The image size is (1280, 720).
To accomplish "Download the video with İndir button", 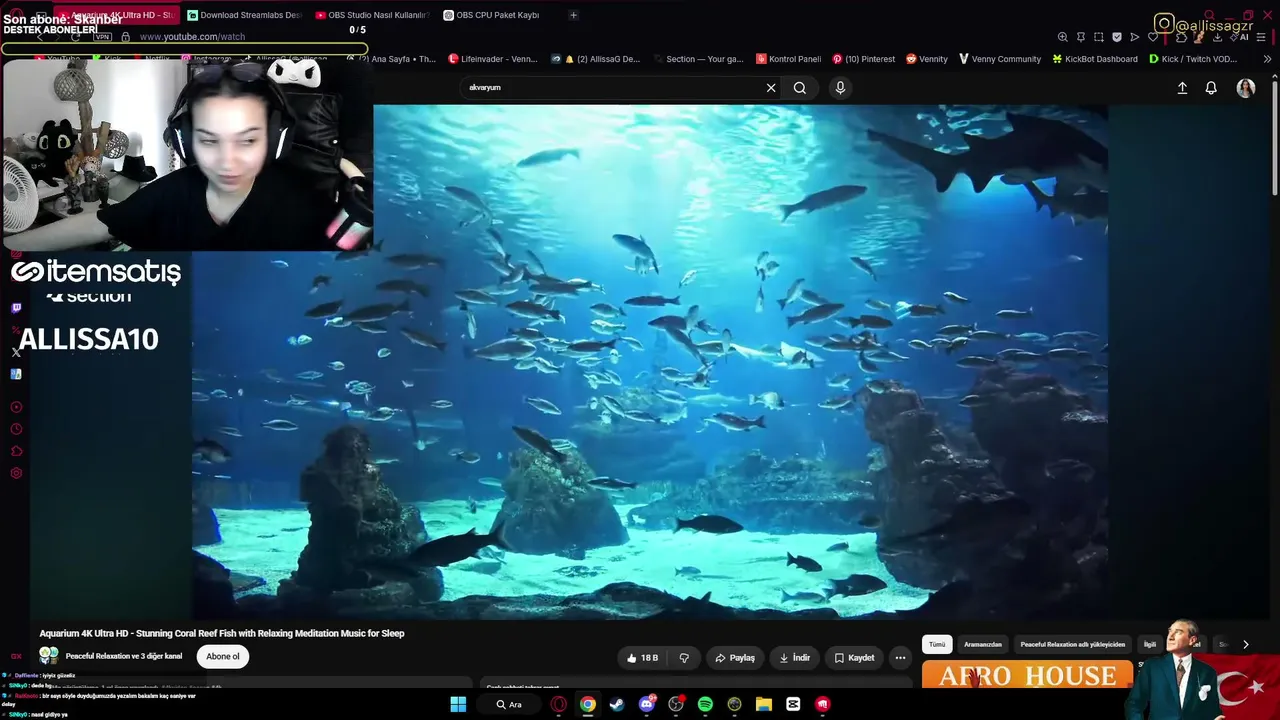I will (x=795, y=658).
